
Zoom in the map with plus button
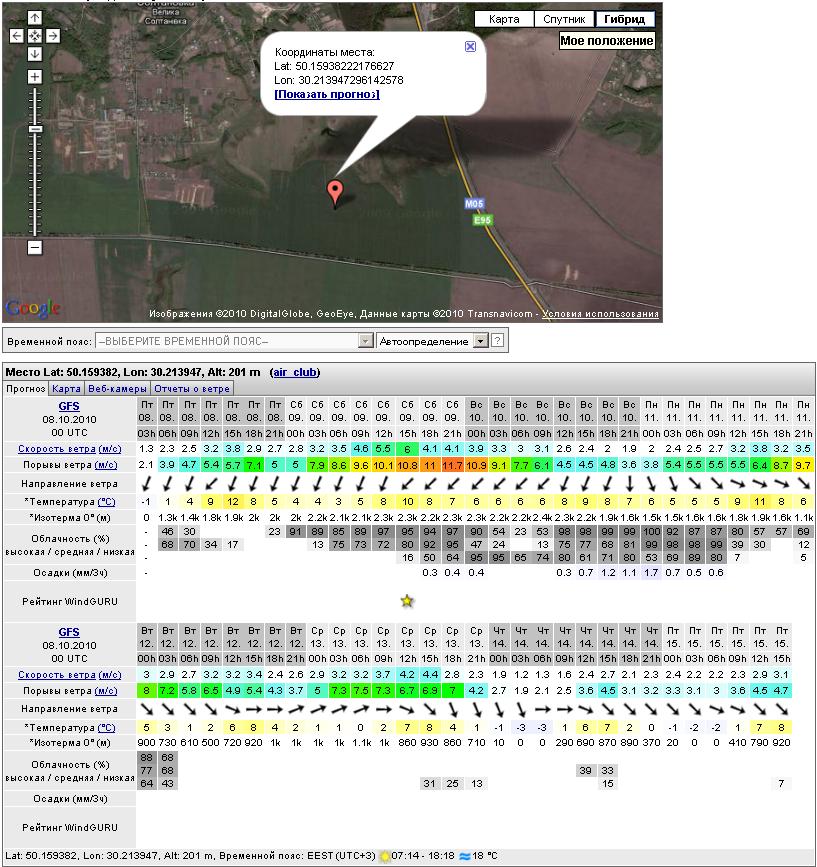click(35, 77)
